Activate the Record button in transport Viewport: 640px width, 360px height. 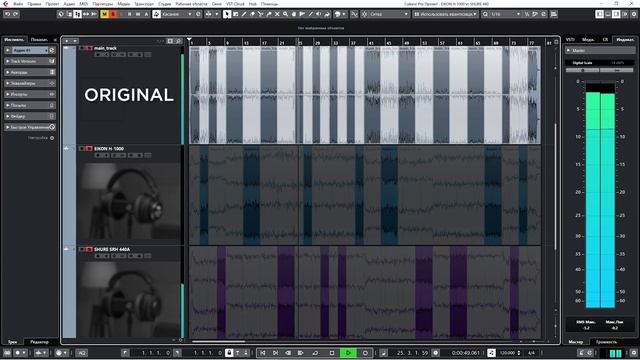pyautogui.click(x=365, y=353)
